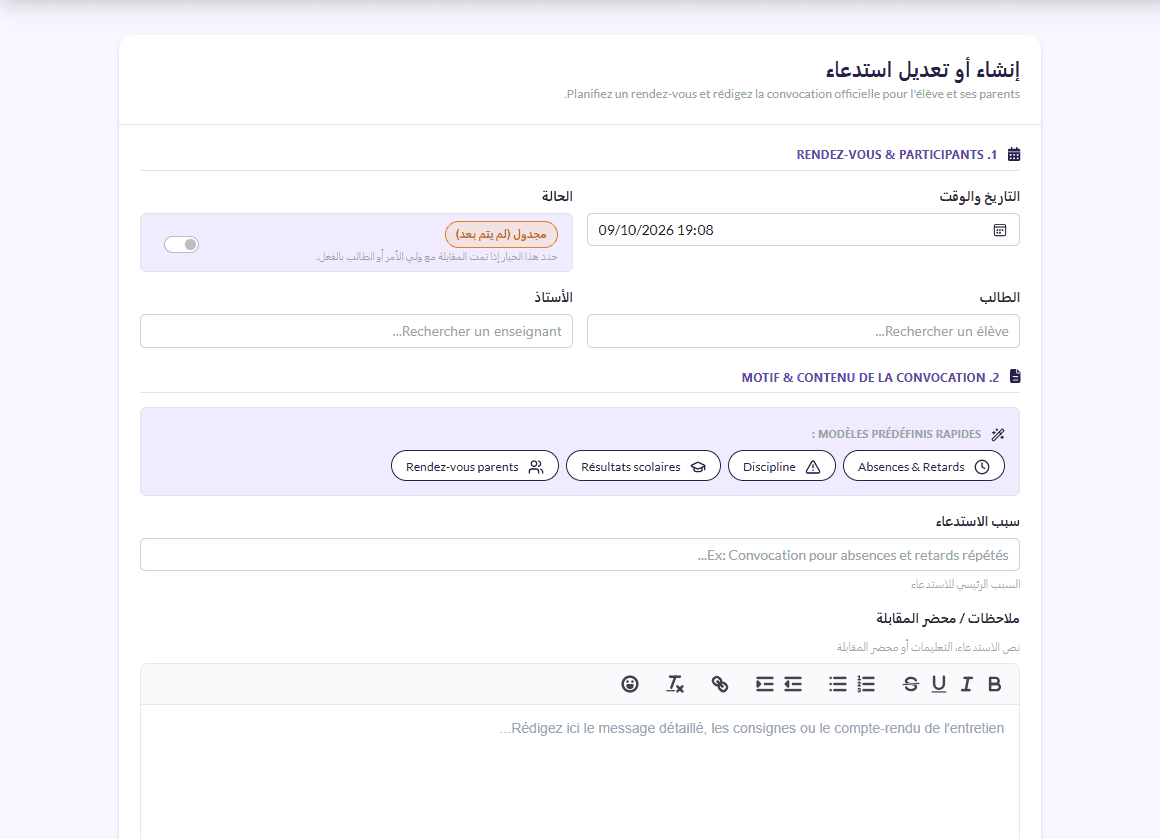Viewport: 1160px width, 839px height.
Task: Click the date and time field 09/10/2026 19:08
Action: (803, 230)
